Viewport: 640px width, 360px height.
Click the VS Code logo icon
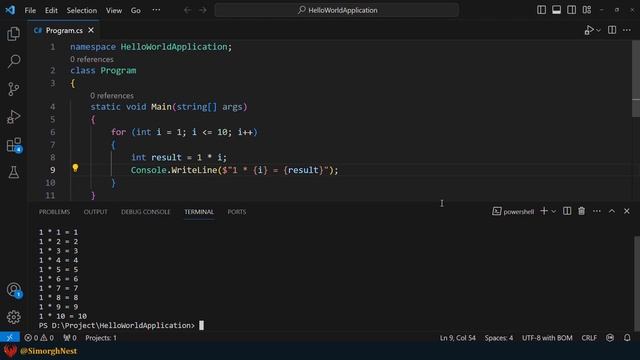click(x=10, y=10)
